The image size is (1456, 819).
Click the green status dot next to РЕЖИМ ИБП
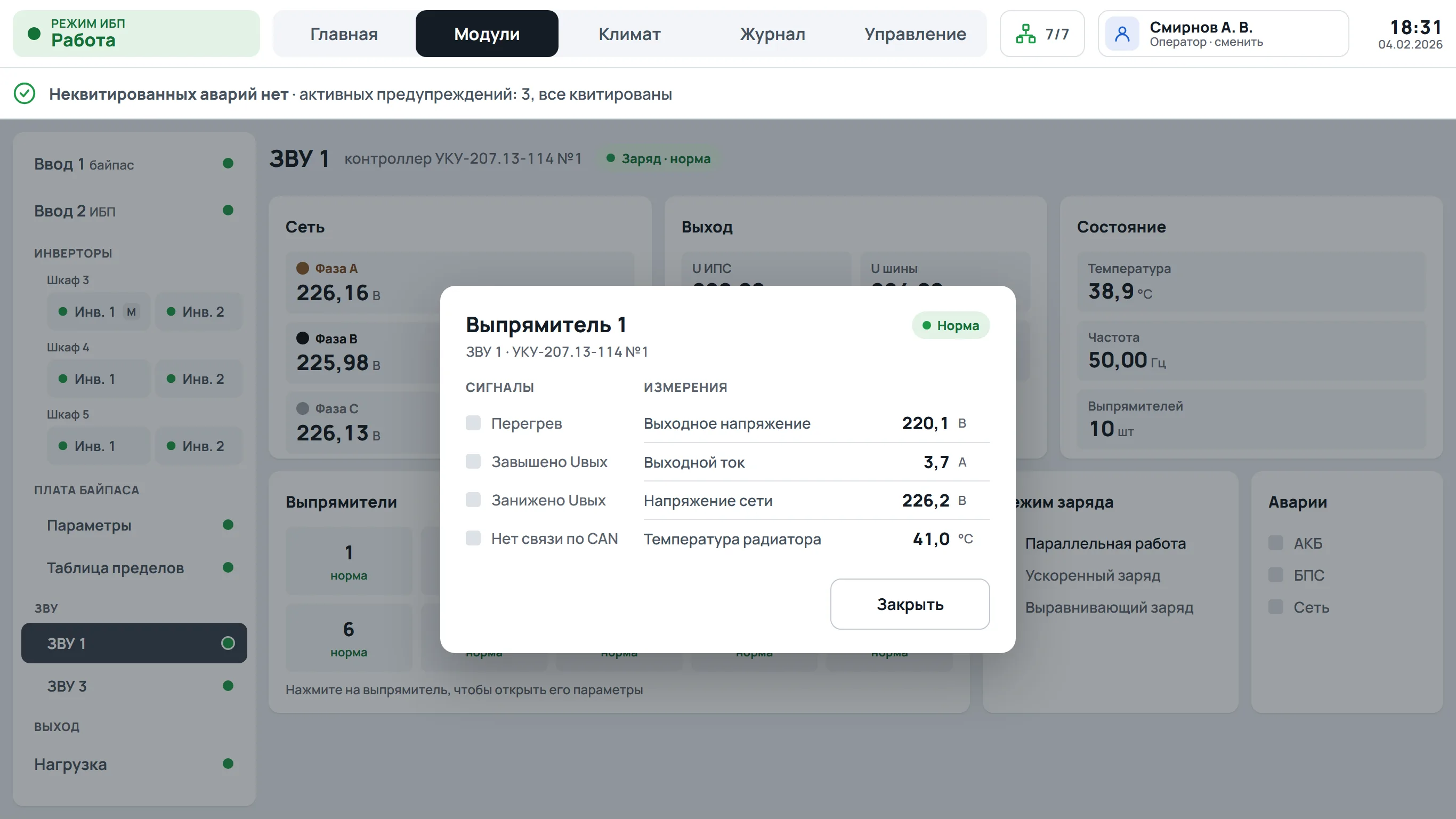[34, 34]
